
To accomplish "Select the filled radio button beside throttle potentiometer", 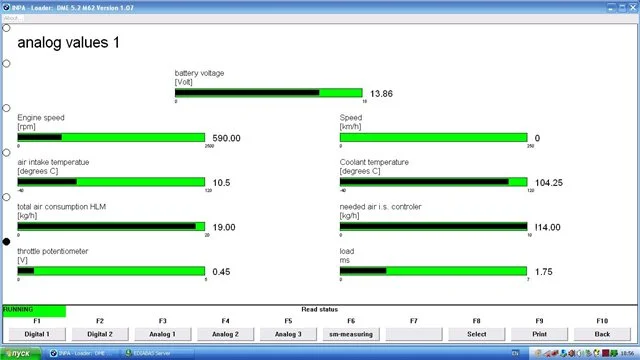I will point(6,242).
